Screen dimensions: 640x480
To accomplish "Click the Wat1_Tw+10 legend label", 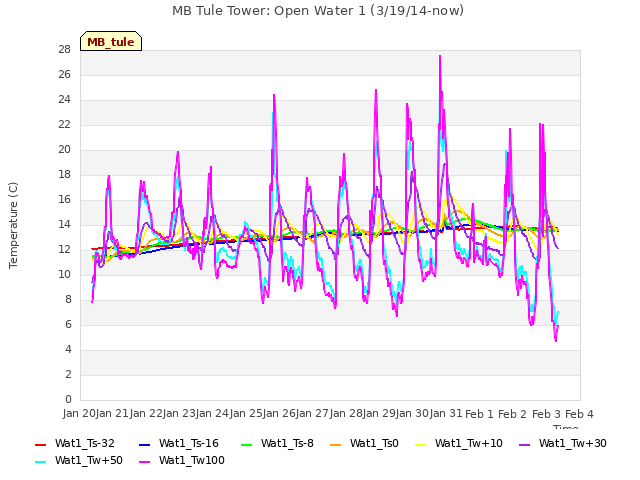I will 469,443.
